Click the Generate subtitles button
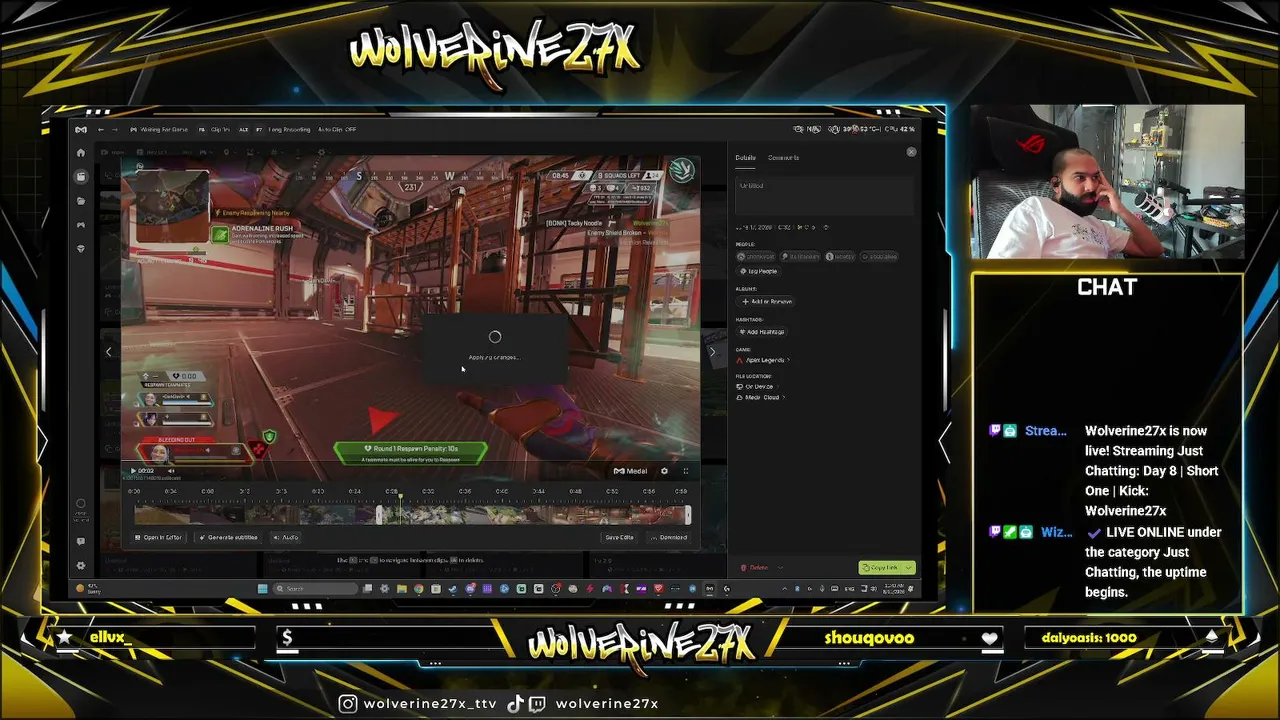The image size is (1280, 720). (x=230, y=537)
